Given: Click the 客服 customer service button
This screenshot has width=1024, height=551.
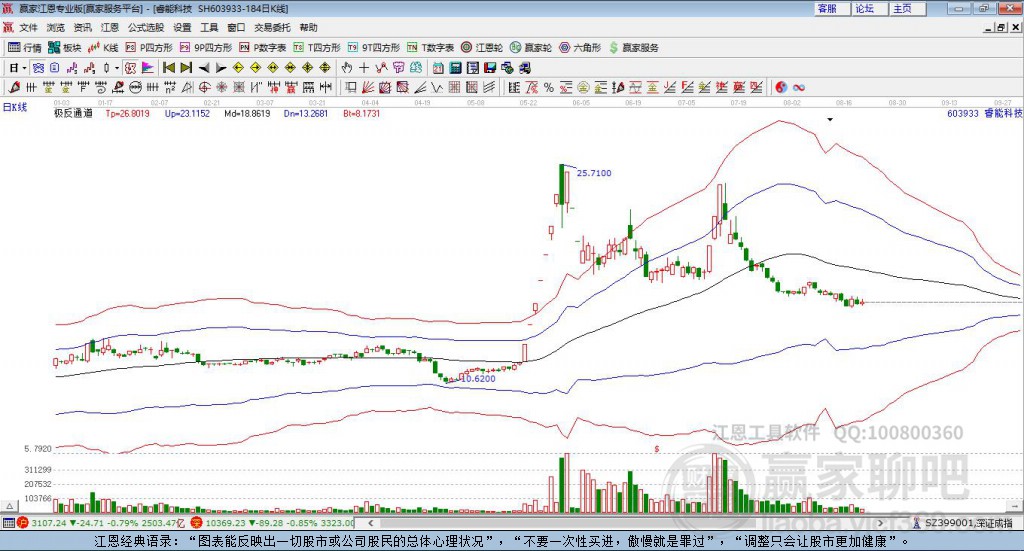Looking at the screenshot, I should point(832,8).
